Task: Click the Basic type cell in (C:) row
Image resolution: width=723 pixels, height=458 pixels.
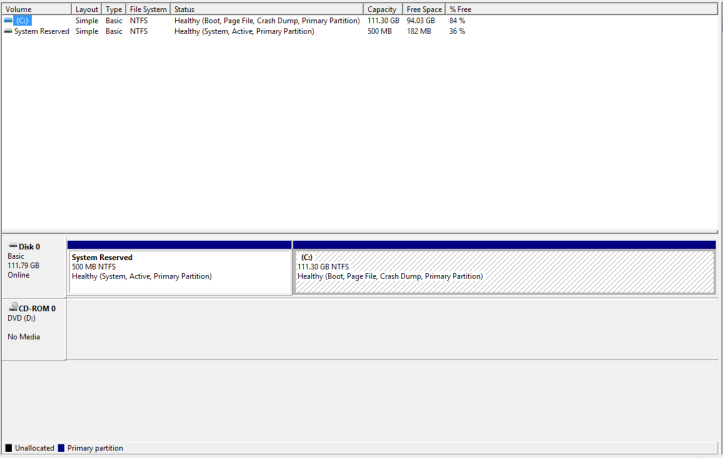Action: 113,20
